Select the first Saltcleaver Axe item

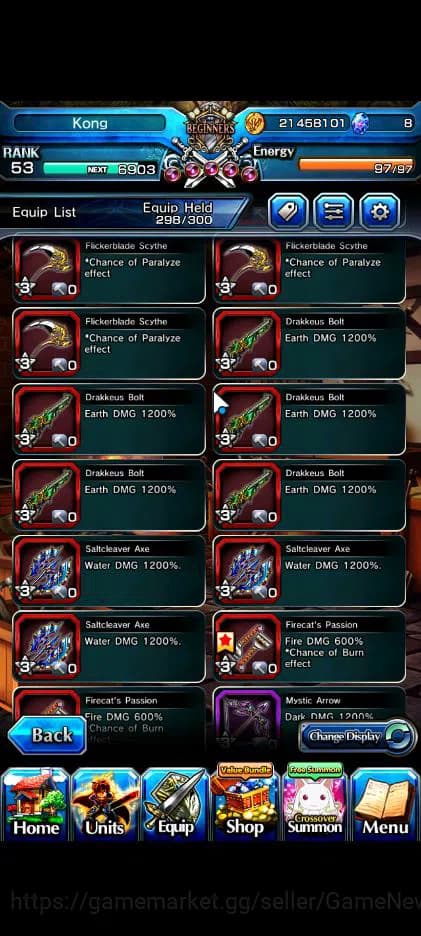pyautogui.click(x=109, y=570)
